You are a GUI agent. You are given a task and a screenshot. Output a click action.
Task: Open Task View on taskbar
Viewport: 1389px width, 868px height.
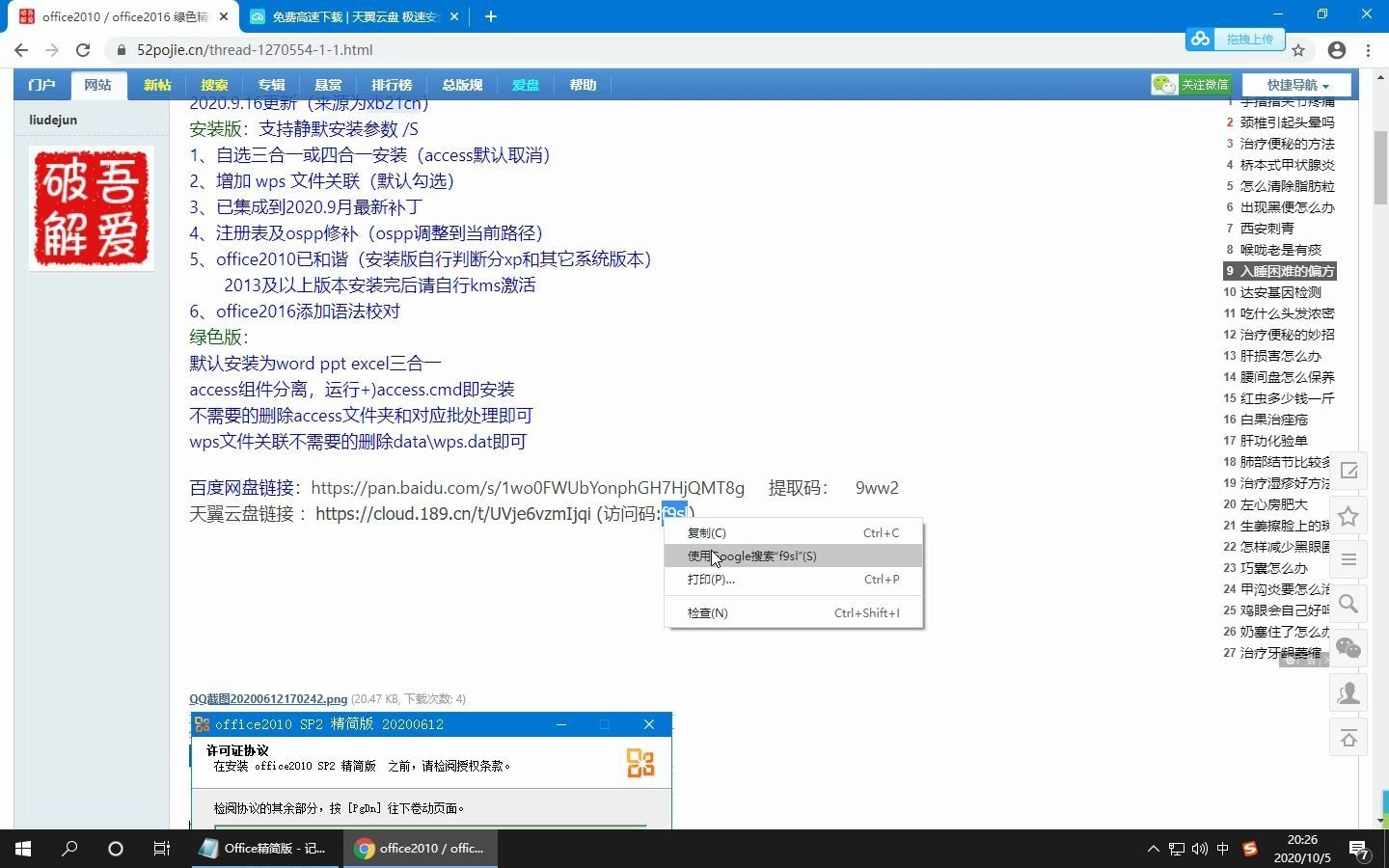[x=162, y=849]
